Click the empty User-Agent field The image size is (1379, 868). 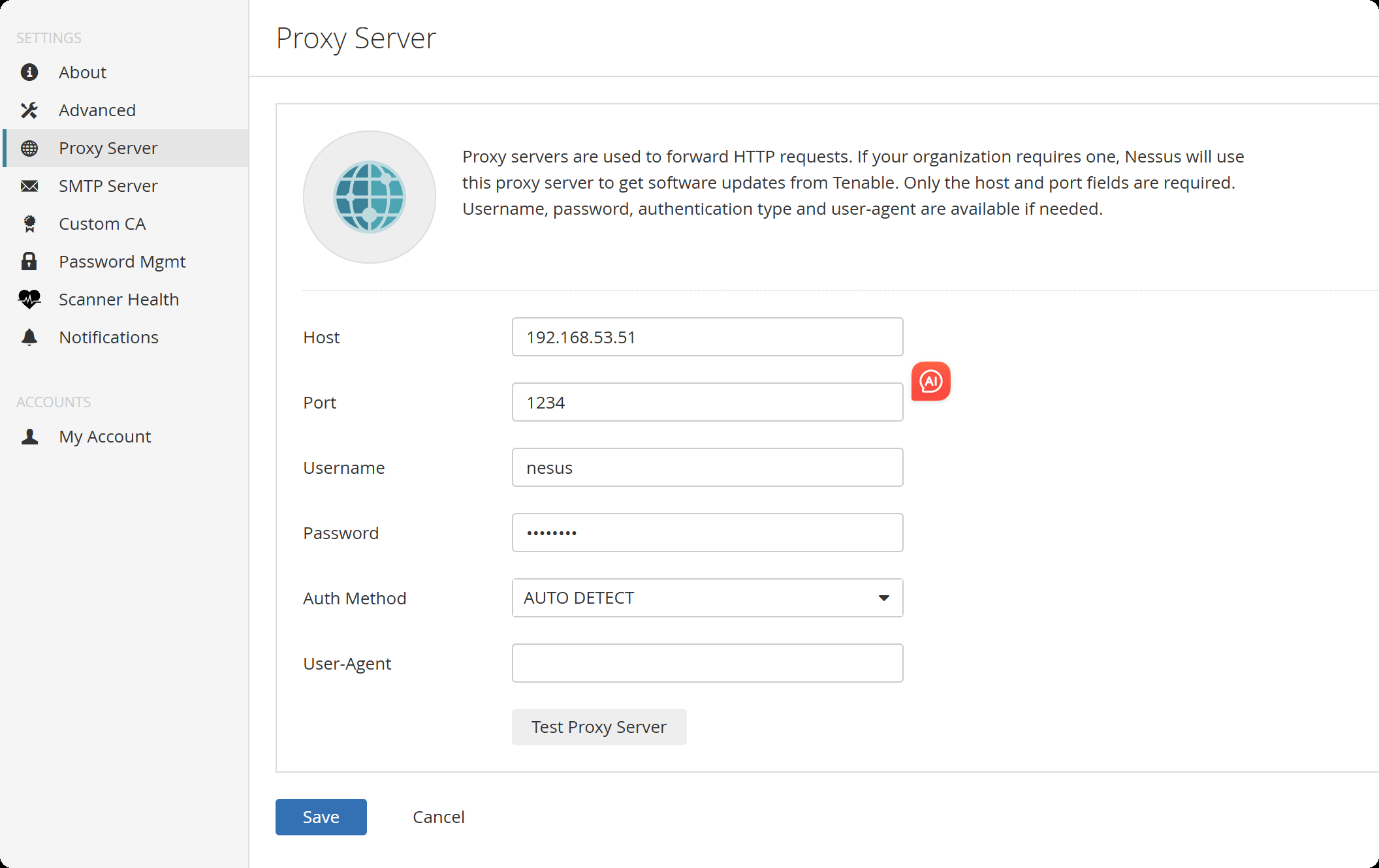pos(707,662)
